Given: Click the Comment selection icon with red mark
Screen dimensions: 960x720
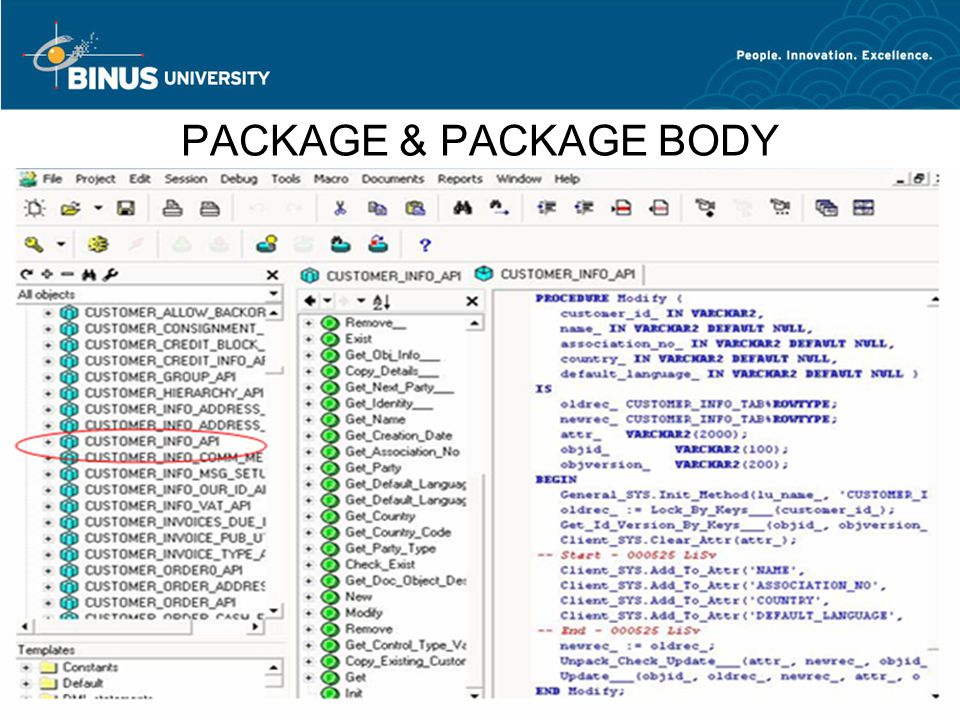Looking at the screenshot, I should 621,208.
